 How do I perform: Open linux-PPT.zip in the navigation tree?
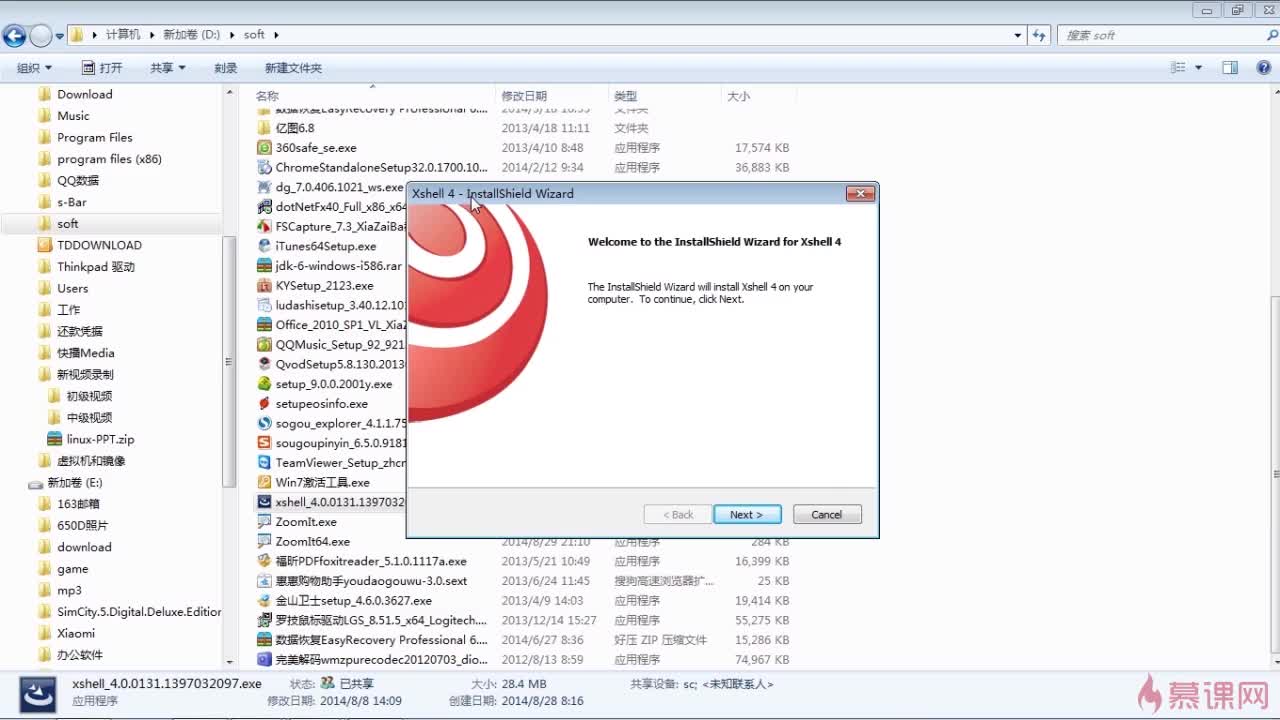coord(100,439)
